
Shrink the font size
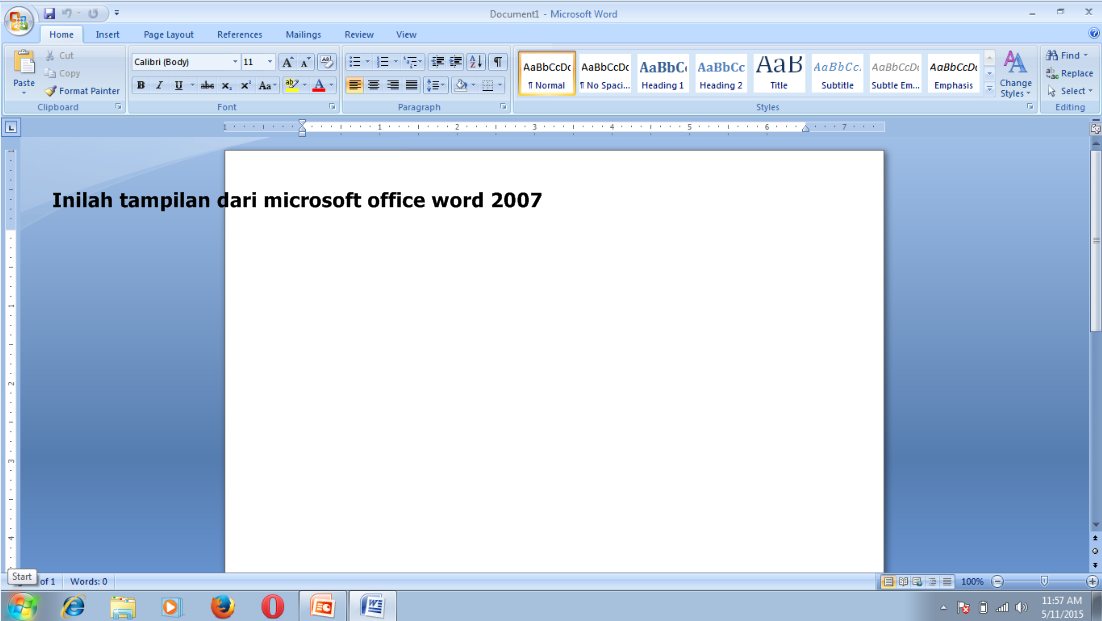click(x=306, y=62)
